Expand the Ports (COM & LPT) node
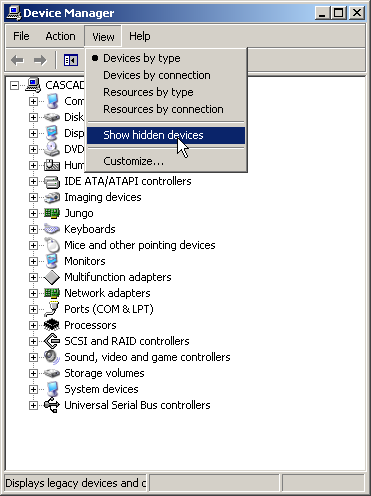371x496 pixels. click(33, 309)
